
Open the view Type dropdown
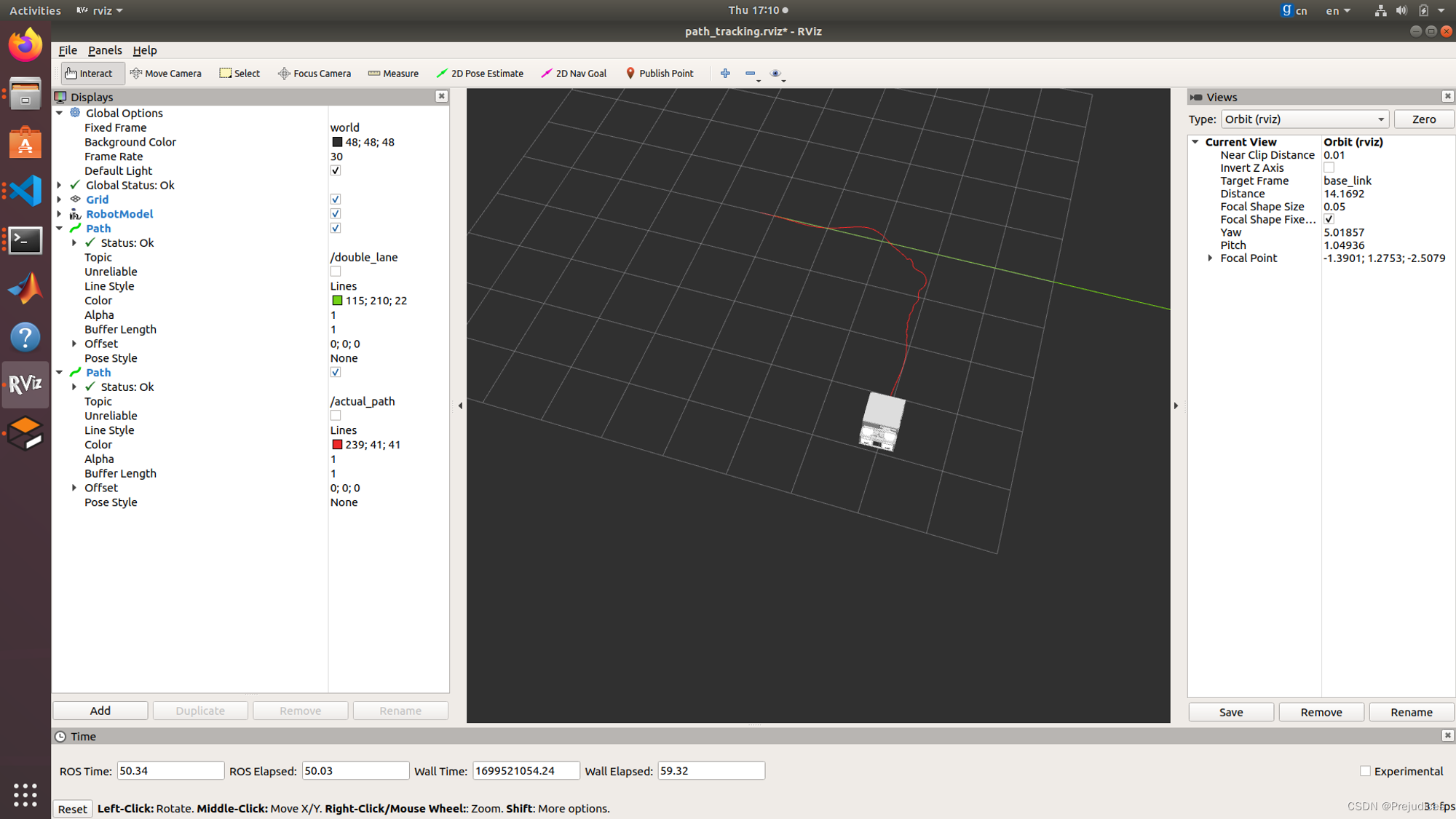click(x=1304, y=119)
